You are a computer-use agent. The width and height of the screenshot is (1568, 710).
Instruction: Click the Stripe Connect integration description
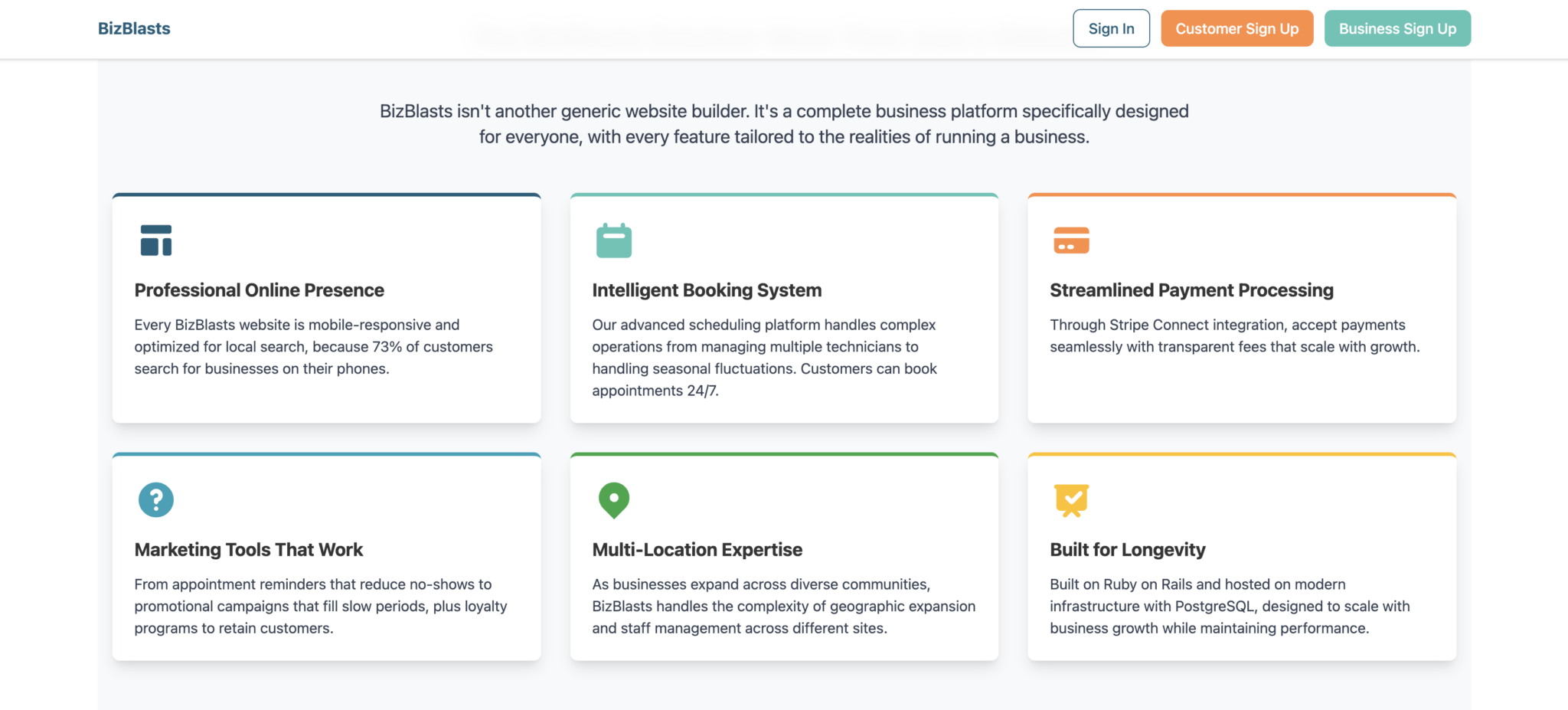coord(1234,336)
